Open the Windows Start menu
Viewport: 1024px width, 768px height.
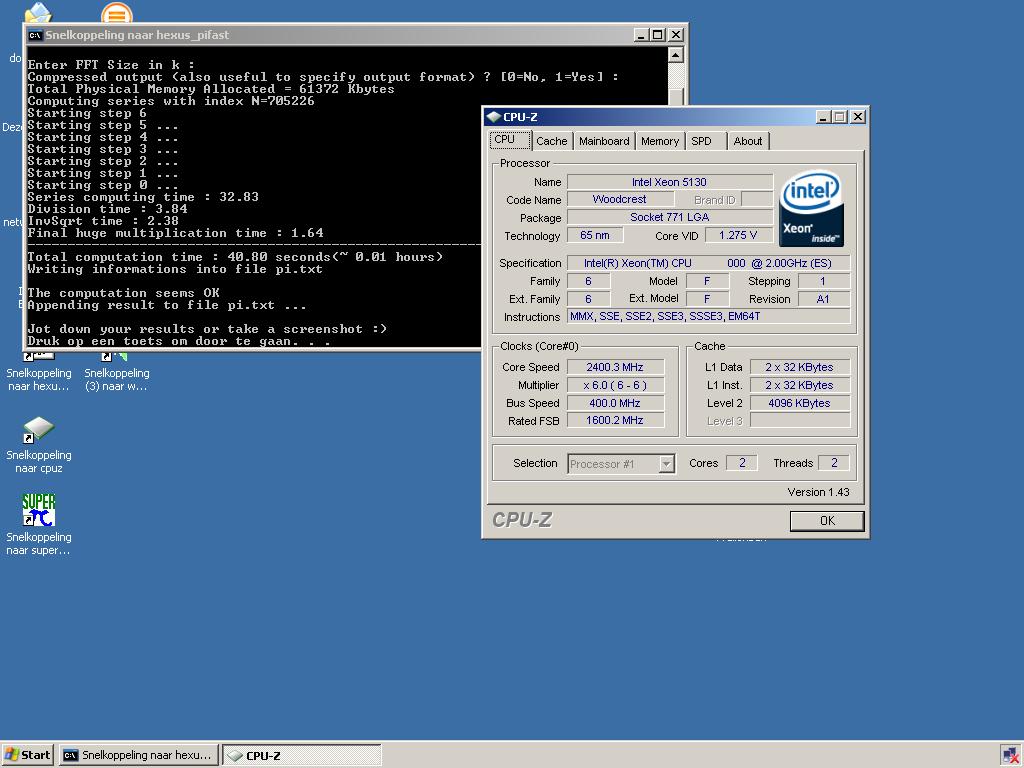point(27,755)
